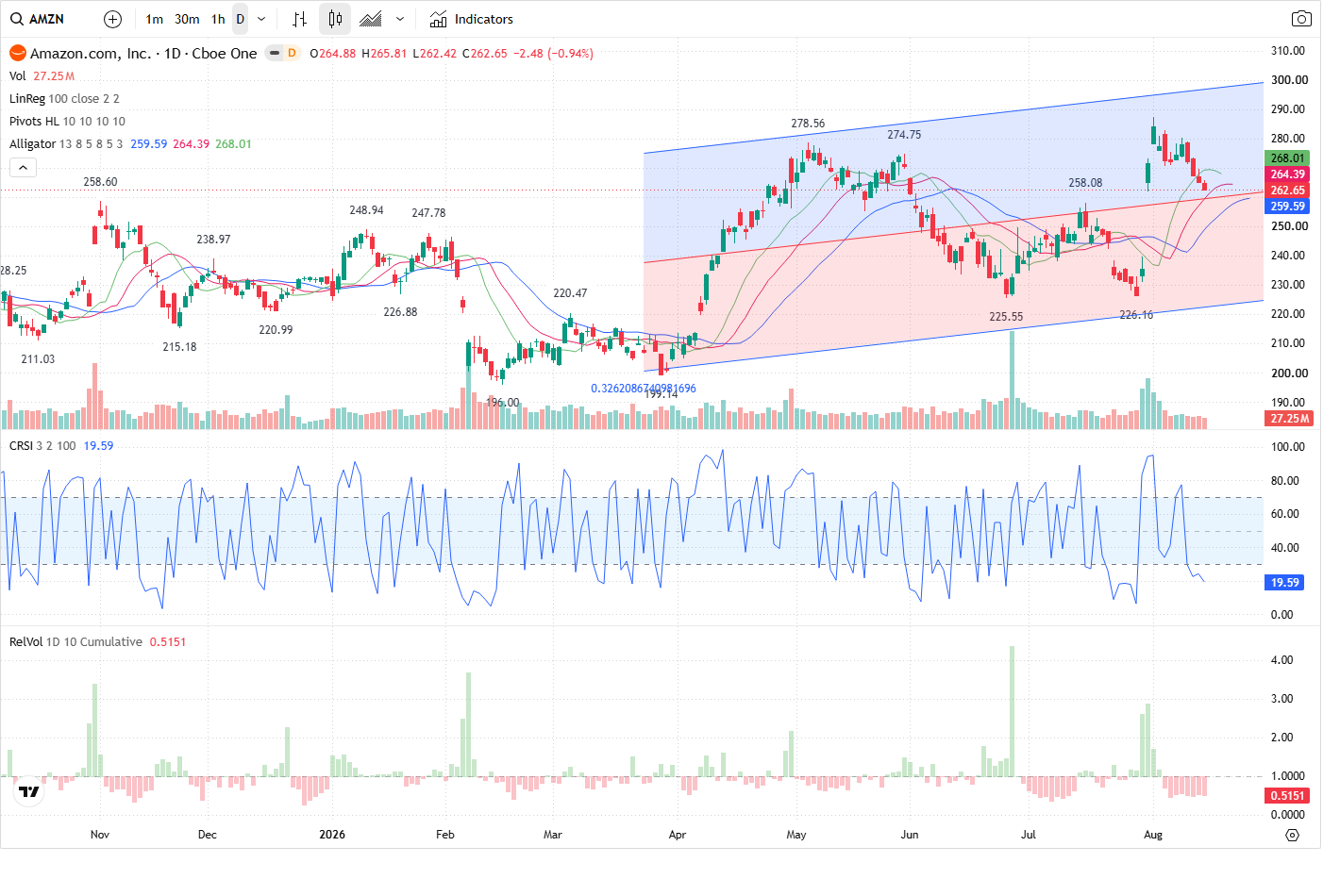The image size is (1340, 896).
Task: Click the 258.08 pivot label
Action: click(x=1085, y=183)
